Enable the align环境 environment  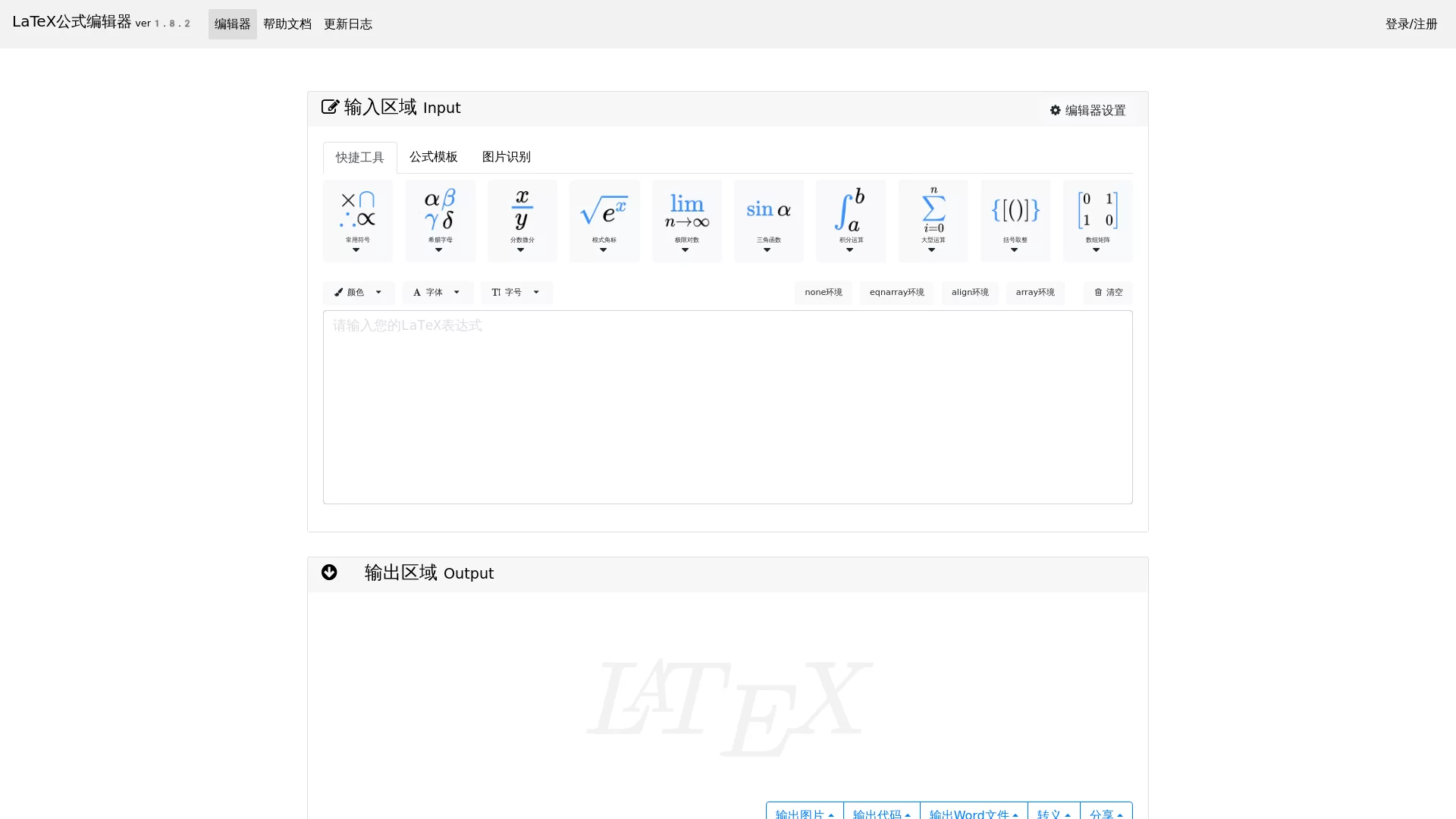point(969,293)
